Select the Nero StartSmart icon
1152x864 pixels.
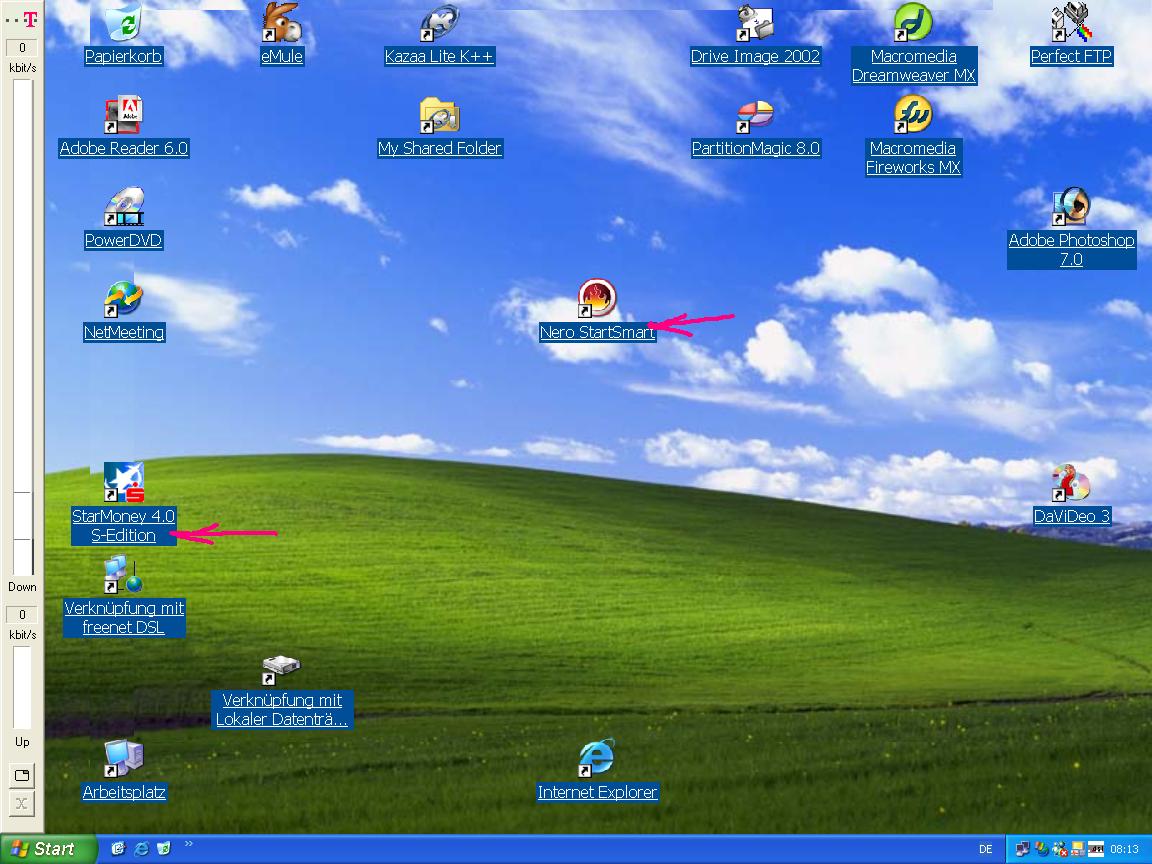[x=597, y=298]
